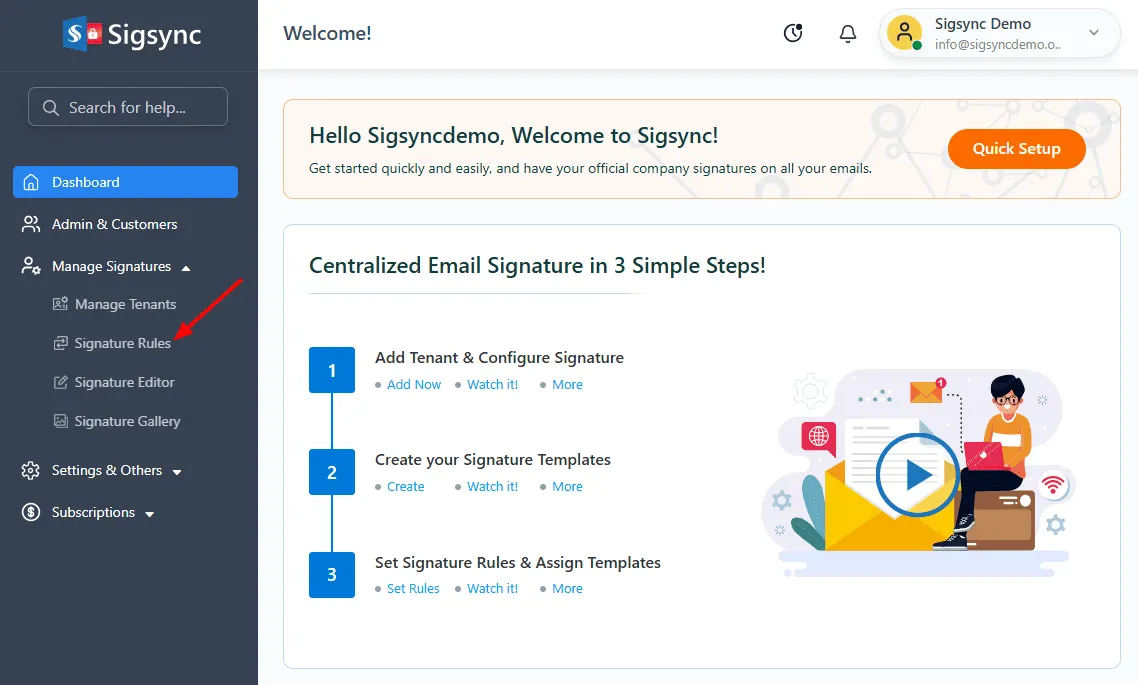Click the user avatar icon

(x=904, y=33)
